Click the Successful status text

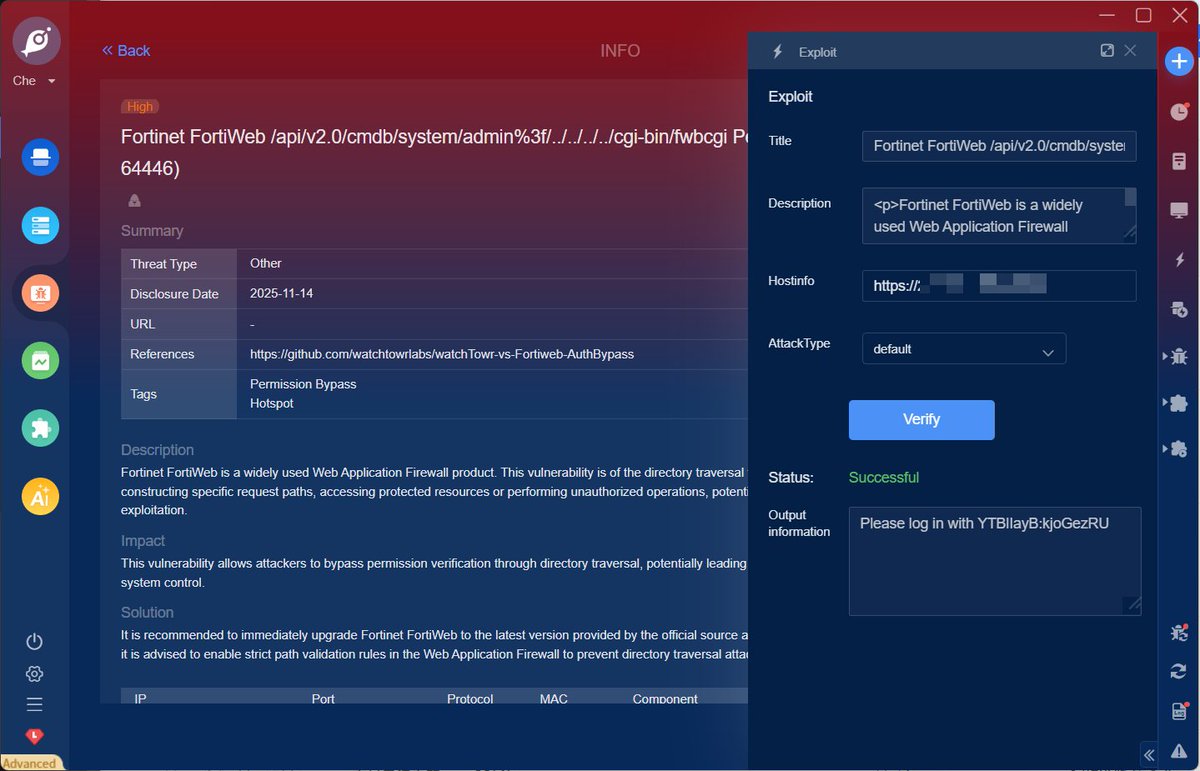884,478
